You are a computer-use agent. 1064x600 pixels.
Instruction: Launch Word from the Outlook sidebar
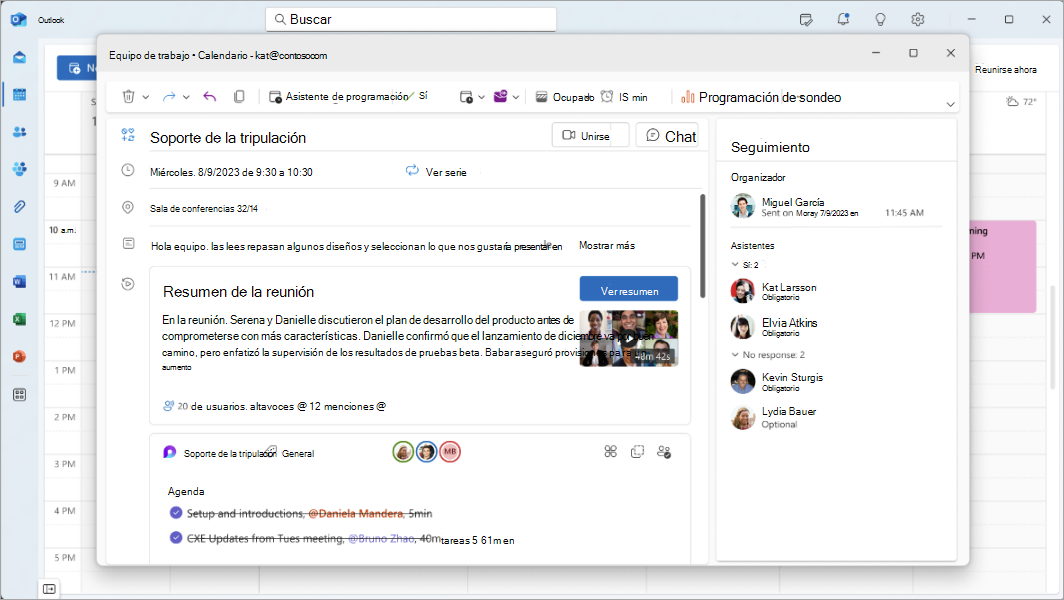click(19, 282)
